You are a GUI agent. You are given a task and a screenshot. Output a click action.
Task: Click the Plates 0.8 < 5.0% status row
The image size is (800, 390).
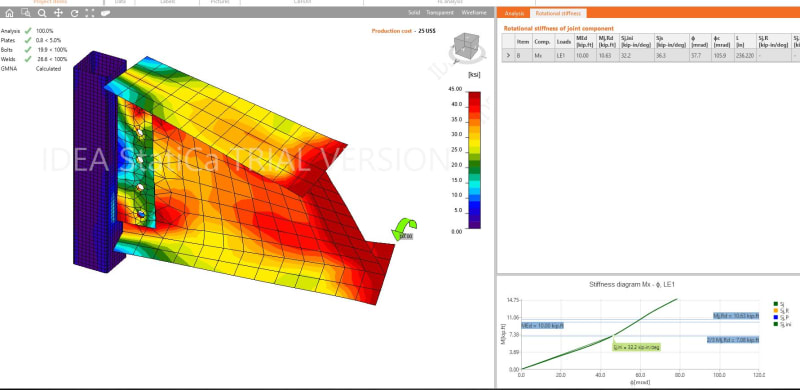coord(31,40)
